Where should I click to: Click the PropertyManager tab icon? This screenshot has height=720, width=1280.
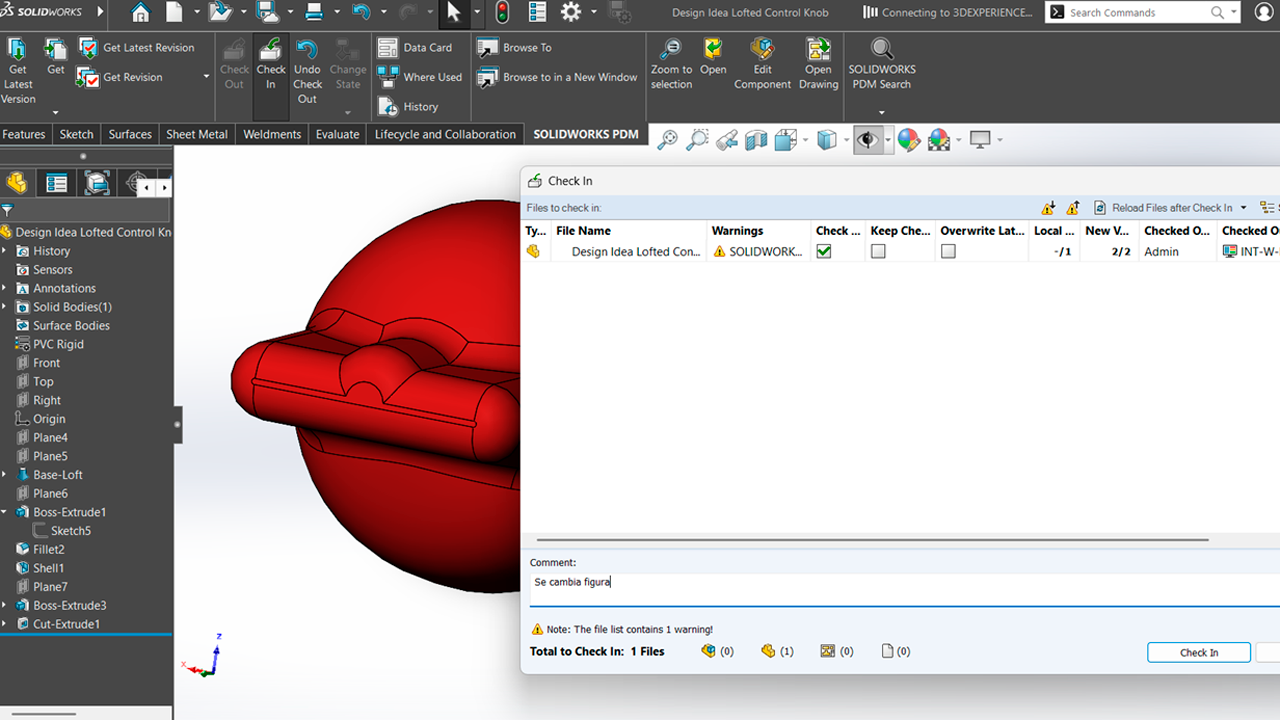coord(56,183)
